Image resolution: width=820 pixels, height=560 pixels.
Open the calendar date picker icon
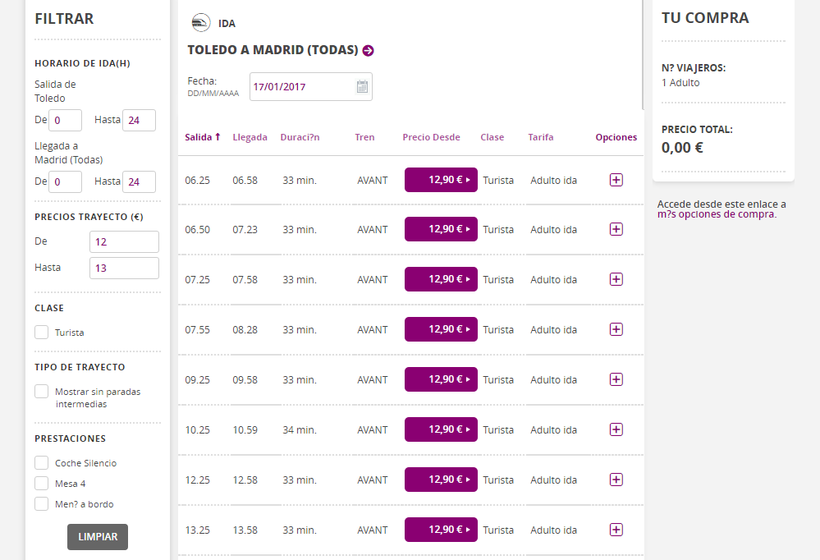(362, 87)
